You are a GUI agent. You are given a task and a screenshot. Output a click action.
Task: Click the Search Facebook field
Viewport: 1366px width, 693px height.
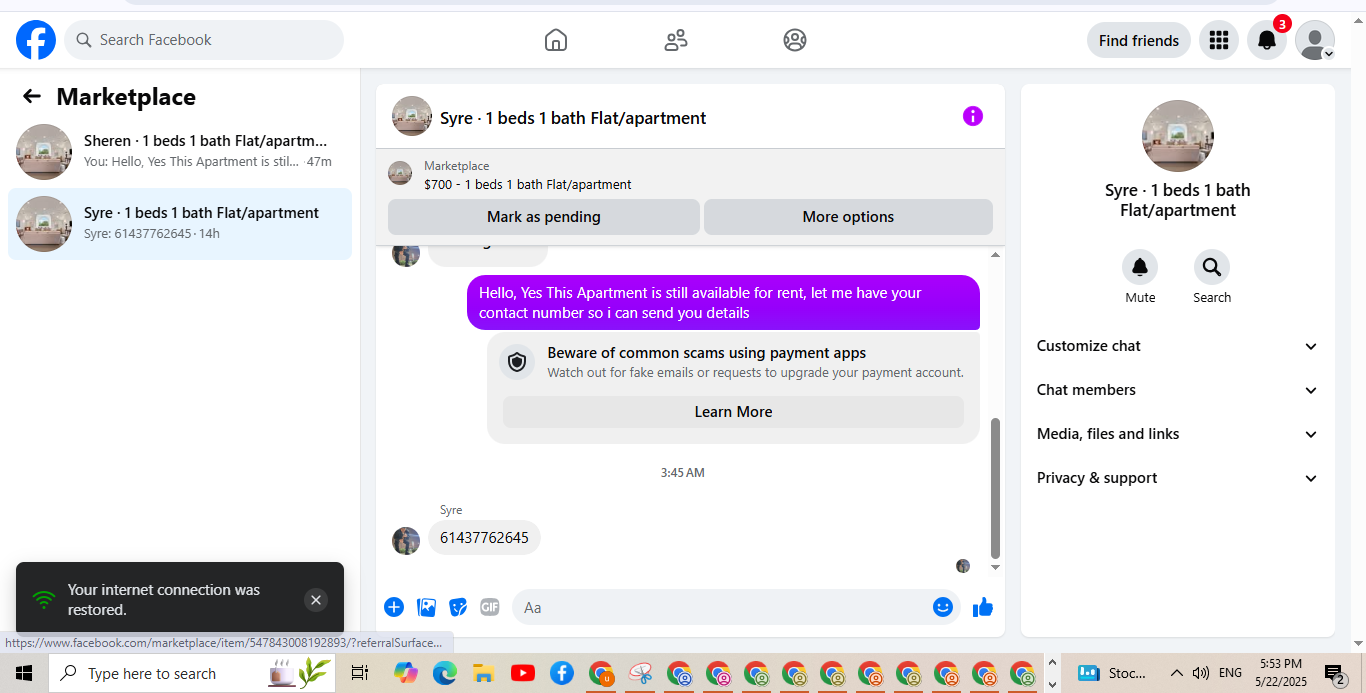point(204,40)
